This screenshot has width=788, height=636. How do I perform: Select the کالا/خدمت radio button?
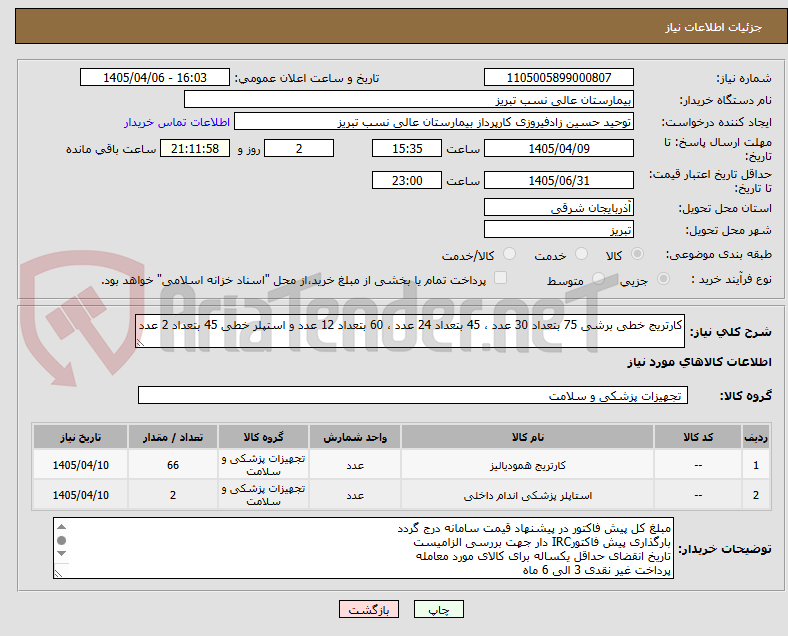point(510,254)
